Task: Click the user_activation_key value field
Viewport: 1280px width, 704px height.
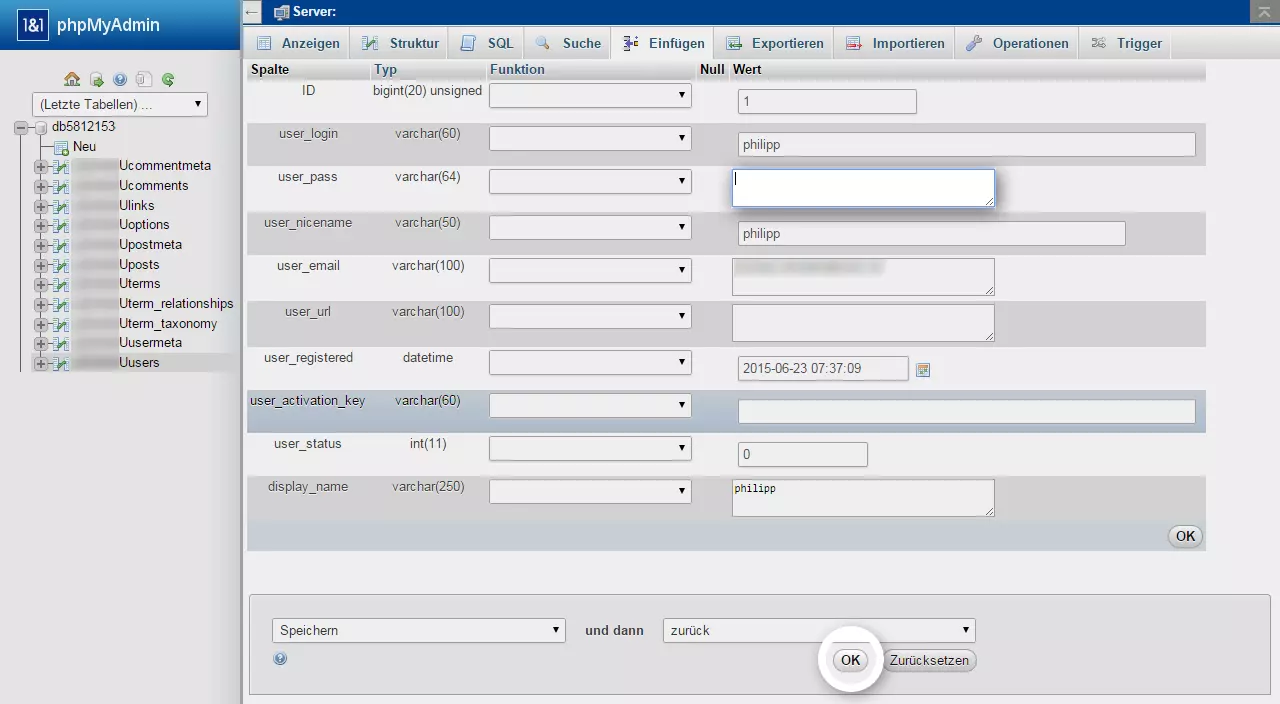Action: 967,412
